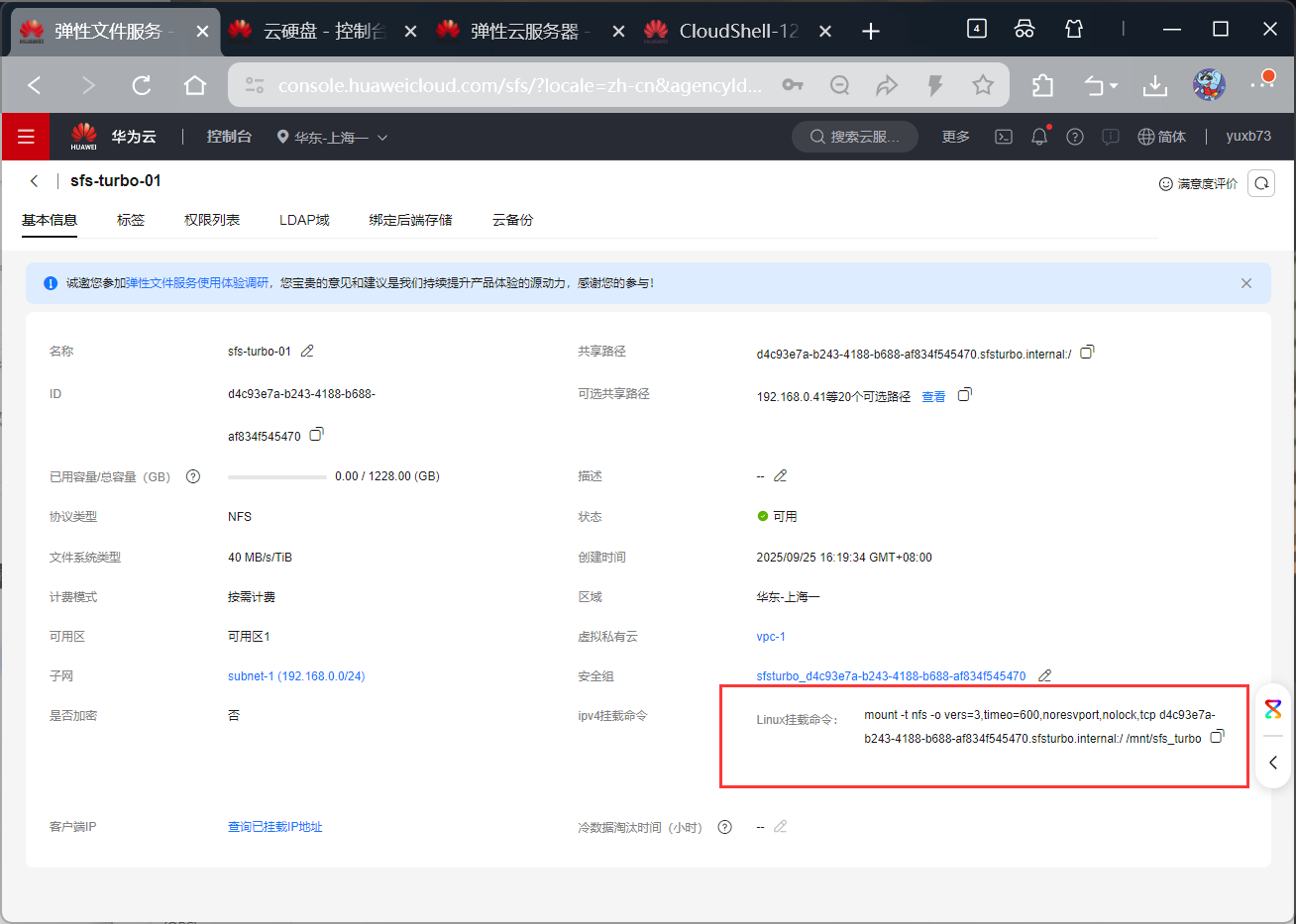
Task: Open the 云备份 tab
Action: (512, 220)
